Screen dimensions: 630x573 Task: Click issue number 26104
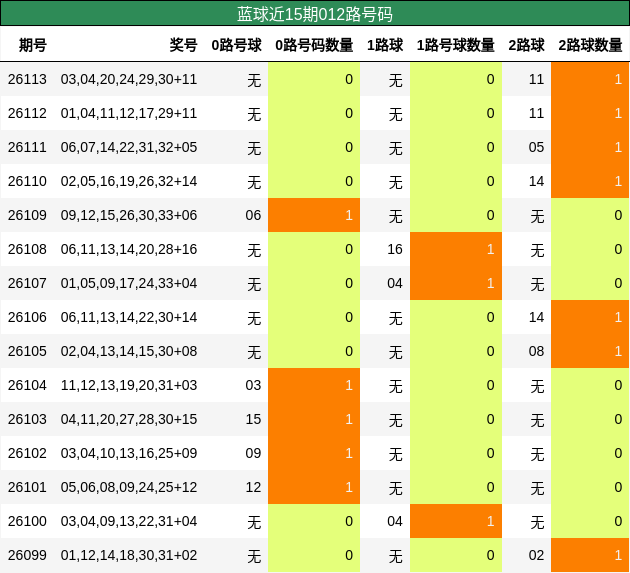pos(27,385)
